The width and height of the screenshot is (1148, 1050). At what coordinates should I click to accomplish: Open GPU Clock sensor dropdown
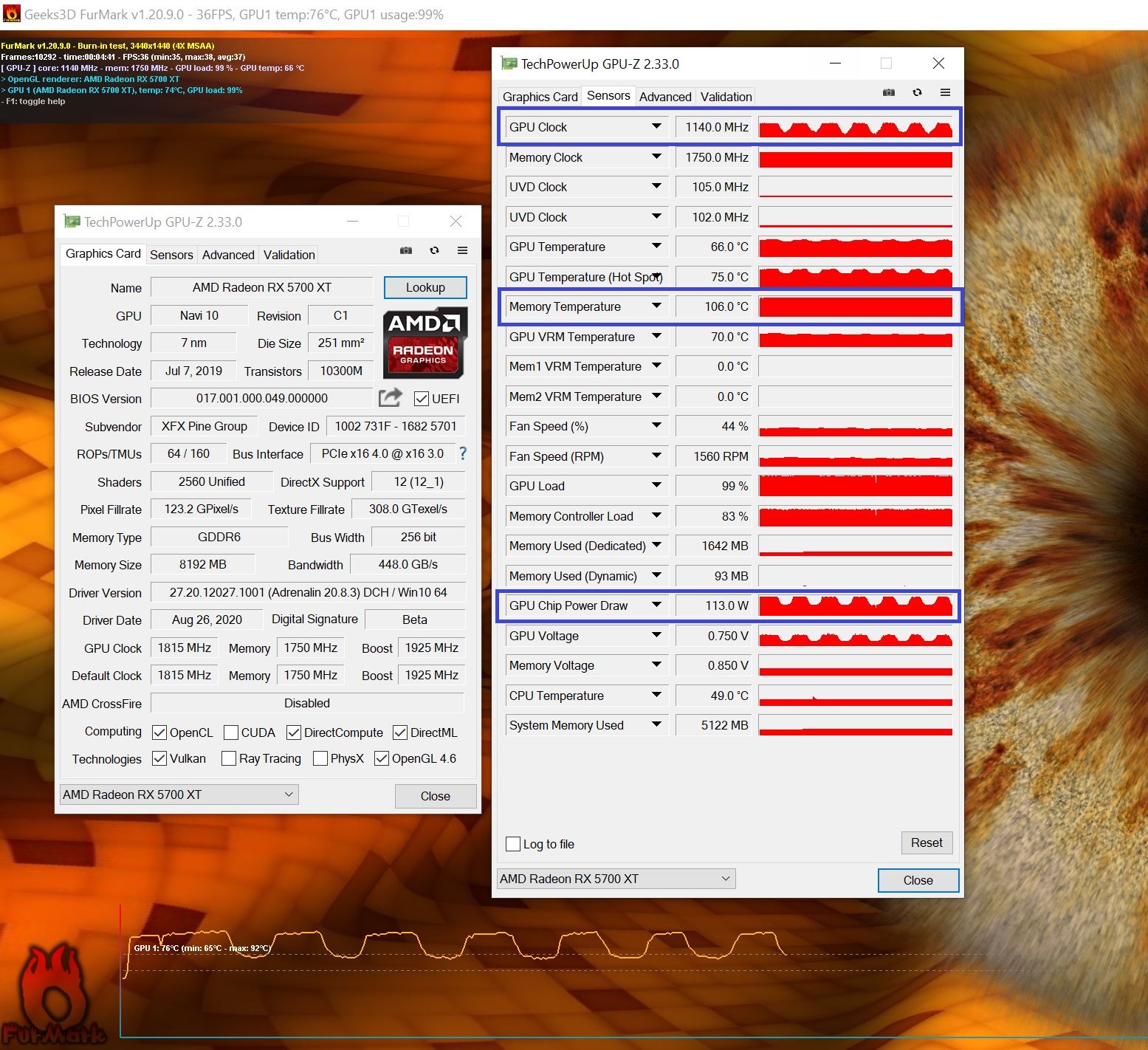click(x=656, y=126)
